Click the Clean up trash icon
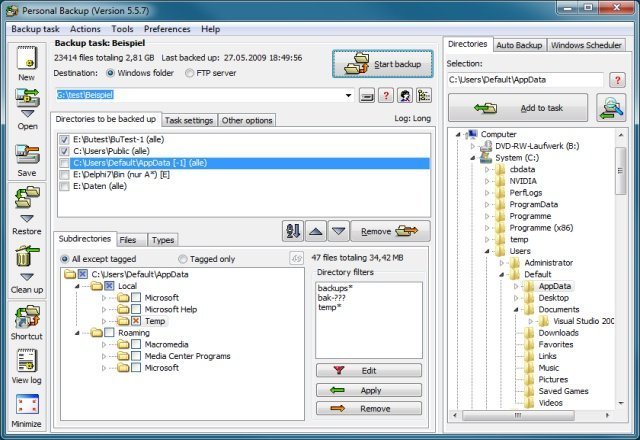 click(x=26, y=265)
